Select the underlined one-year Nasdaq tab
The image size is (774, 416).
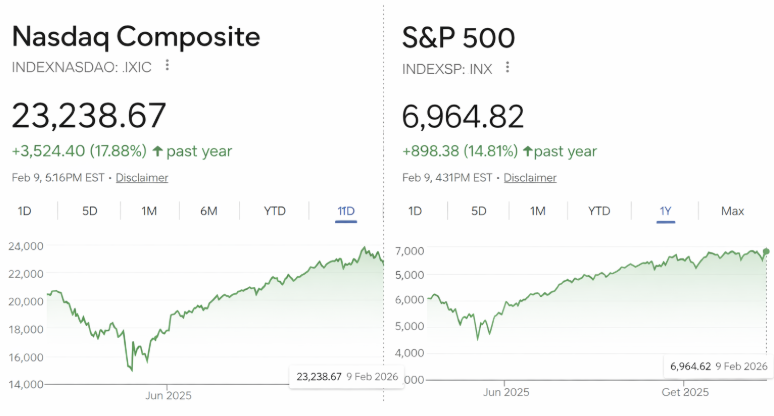point(346,211)
